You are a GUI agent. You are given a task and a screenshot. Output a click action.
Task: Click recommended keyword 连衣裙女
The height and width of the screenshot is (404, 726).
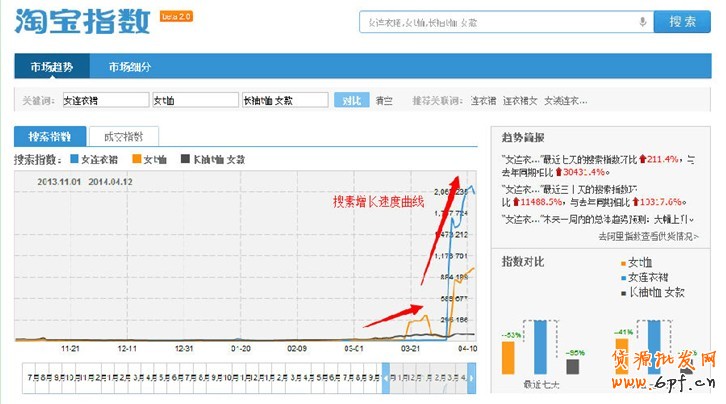coord(520,100)
